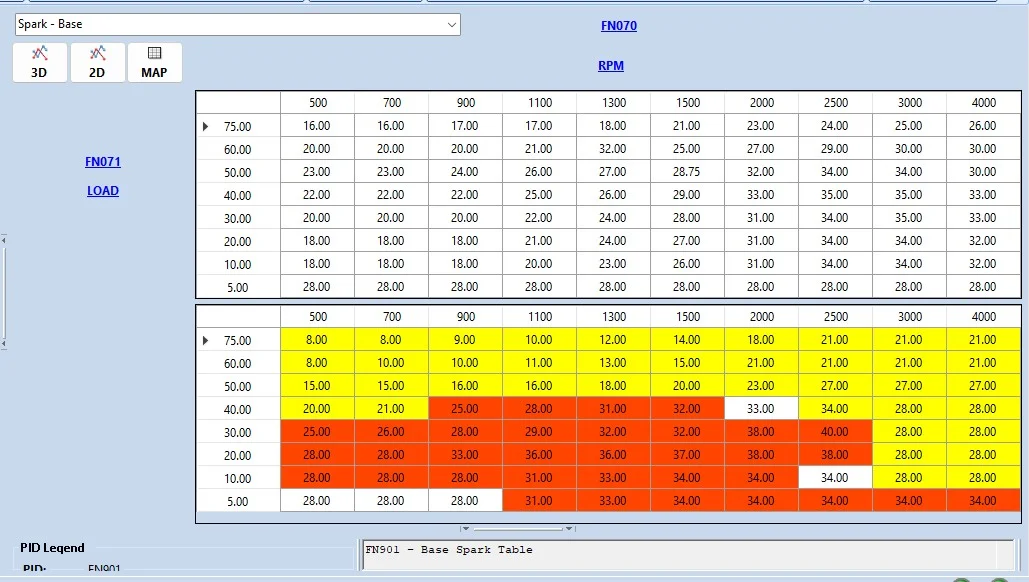Select the red 25.00 cell in 40.00 row
Image resolution: width=1029 pixels, height=582 pixels.
(x=465, y=409)
